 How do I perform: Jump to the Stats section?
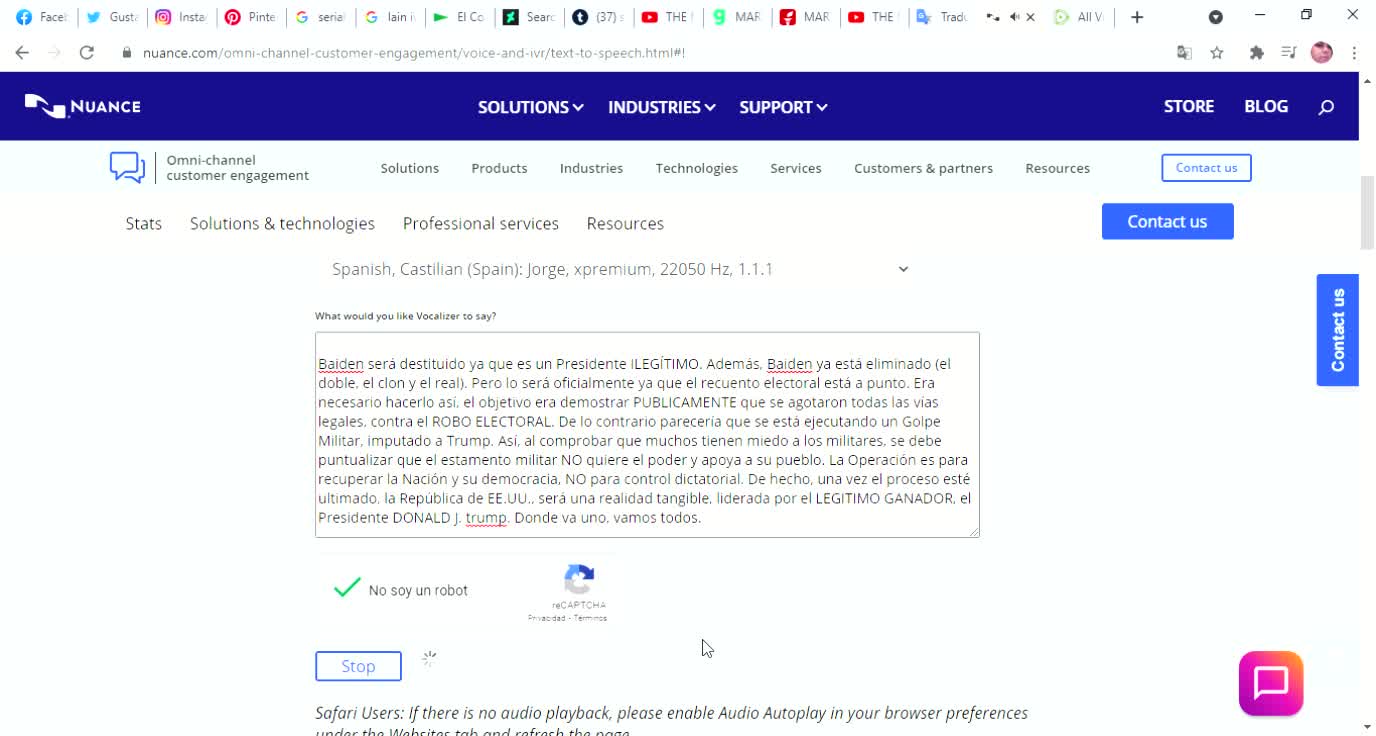143,223
